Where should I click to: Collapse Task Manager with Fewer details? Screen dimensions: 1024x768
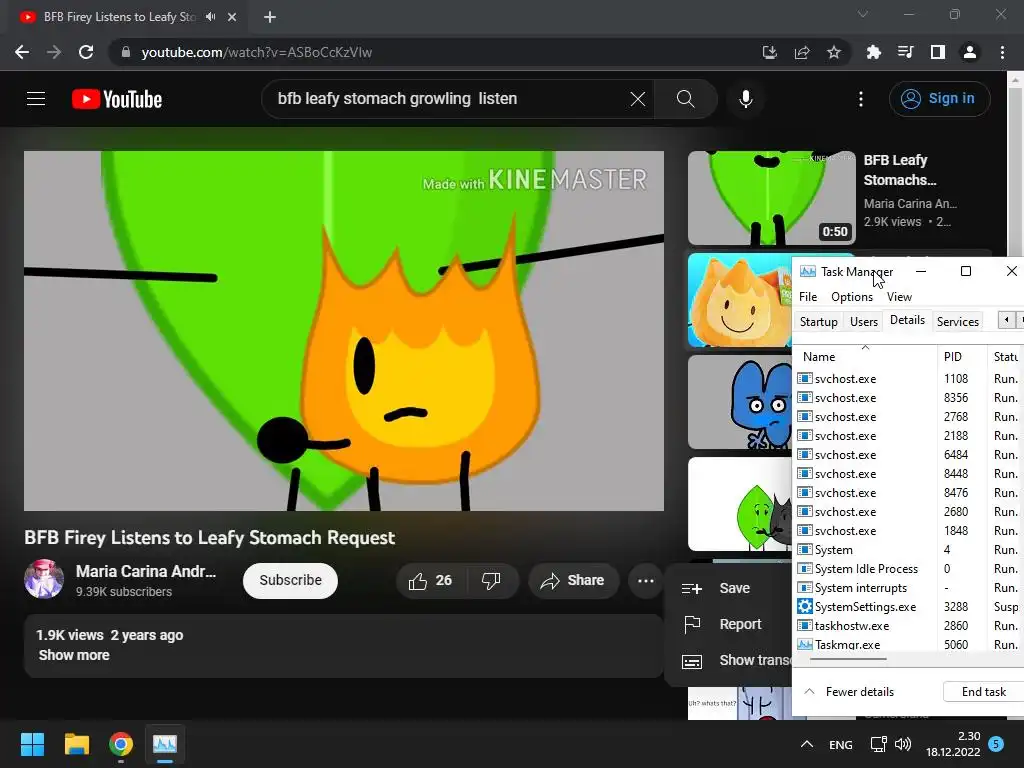[849, 692]
